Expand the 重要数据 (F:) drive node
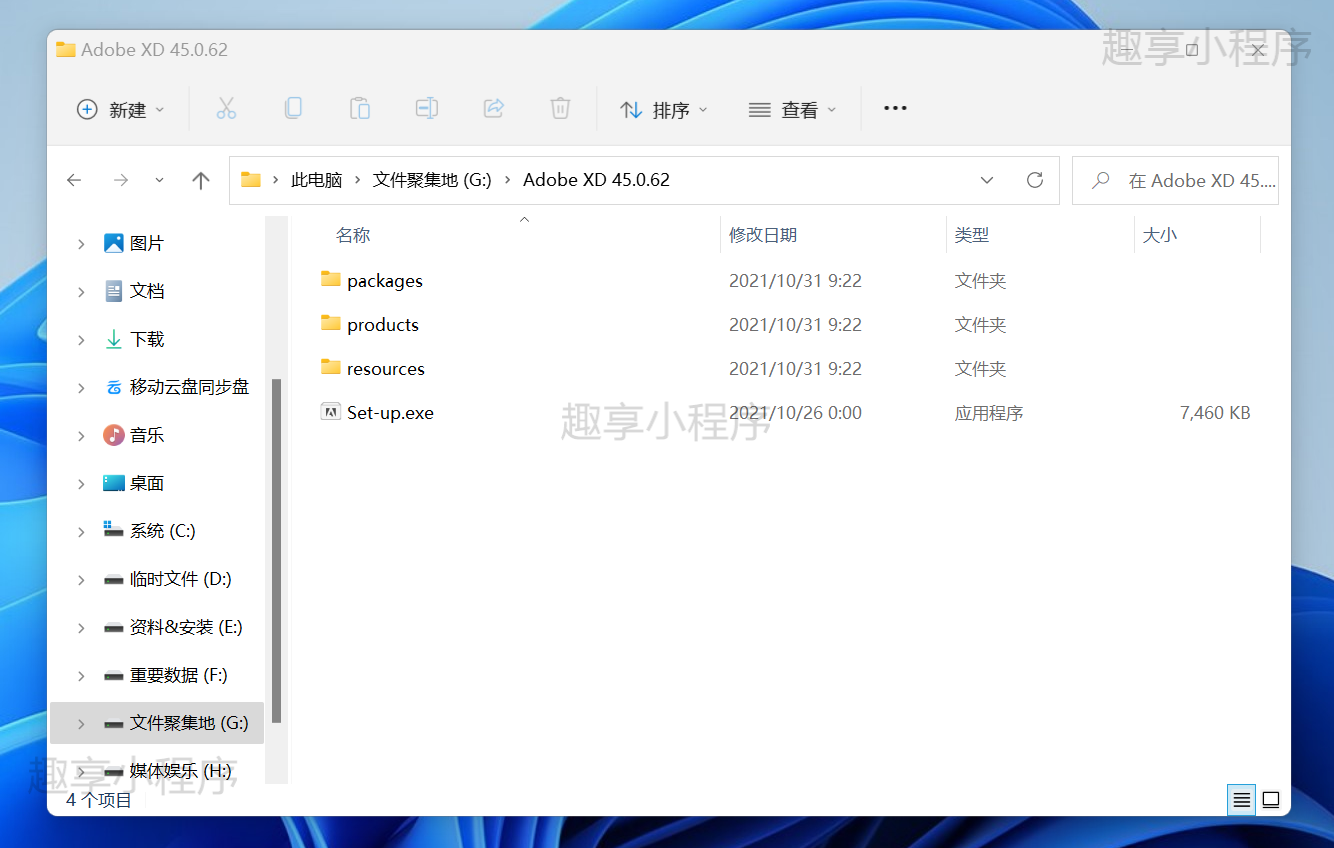The image size is (1334, 848). click(x=81, y=676)
